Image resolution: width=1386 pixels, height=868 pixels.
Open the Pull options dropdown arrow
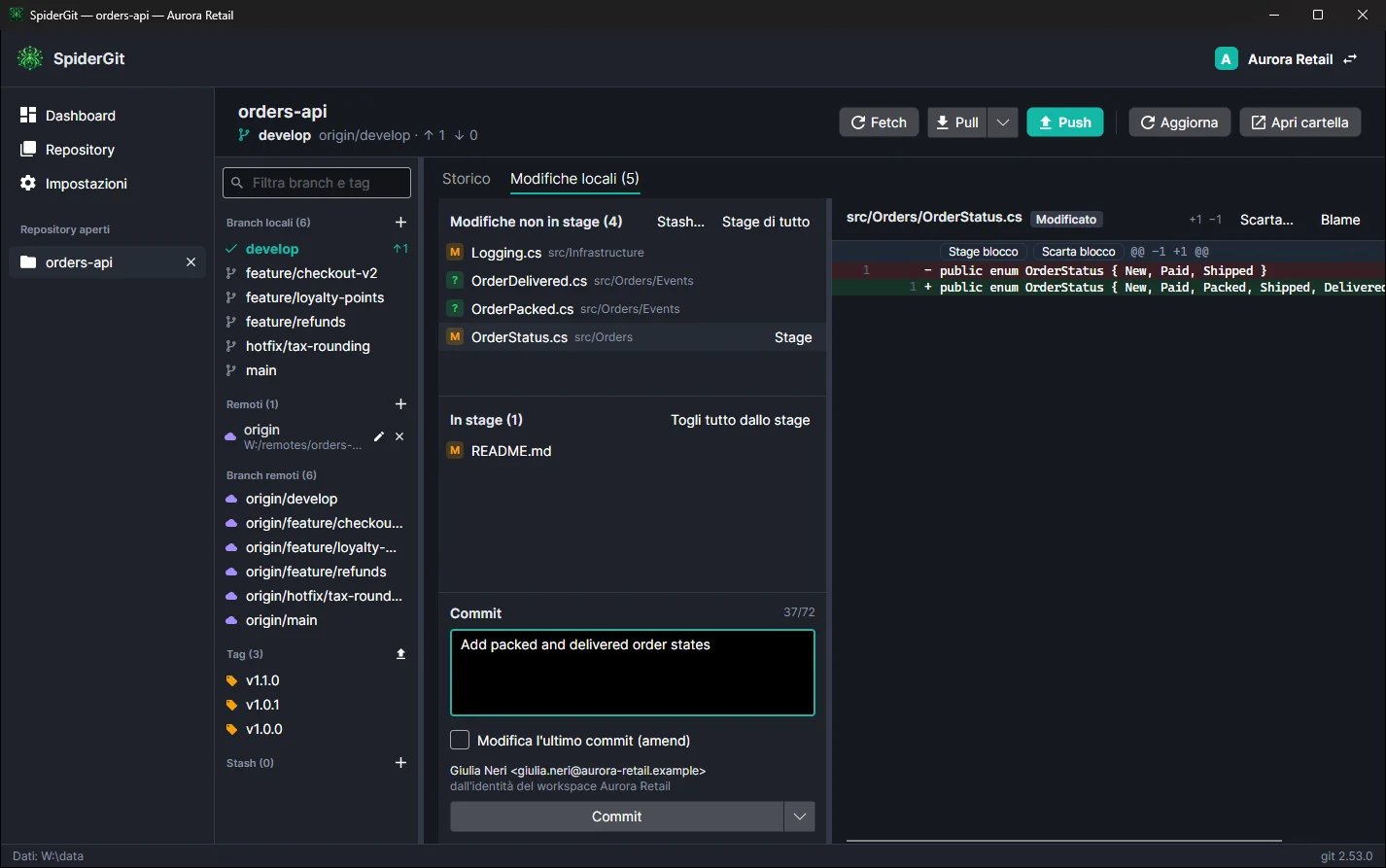pyautogui.click(x=1003, y=122)
